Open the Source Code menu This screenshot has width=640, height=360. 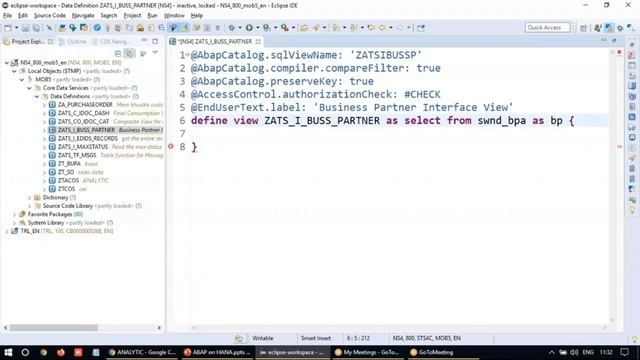49,16
